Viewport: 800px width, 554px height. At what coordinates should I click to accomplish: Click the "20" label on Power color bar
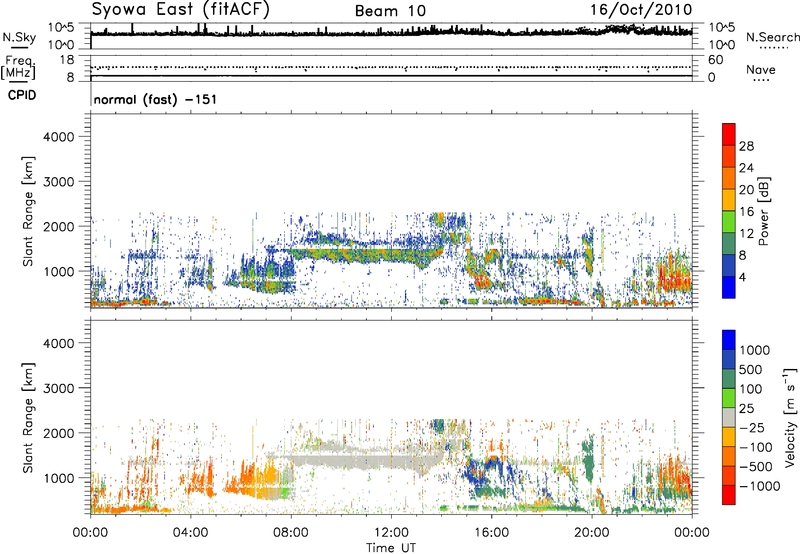point(746,190)
